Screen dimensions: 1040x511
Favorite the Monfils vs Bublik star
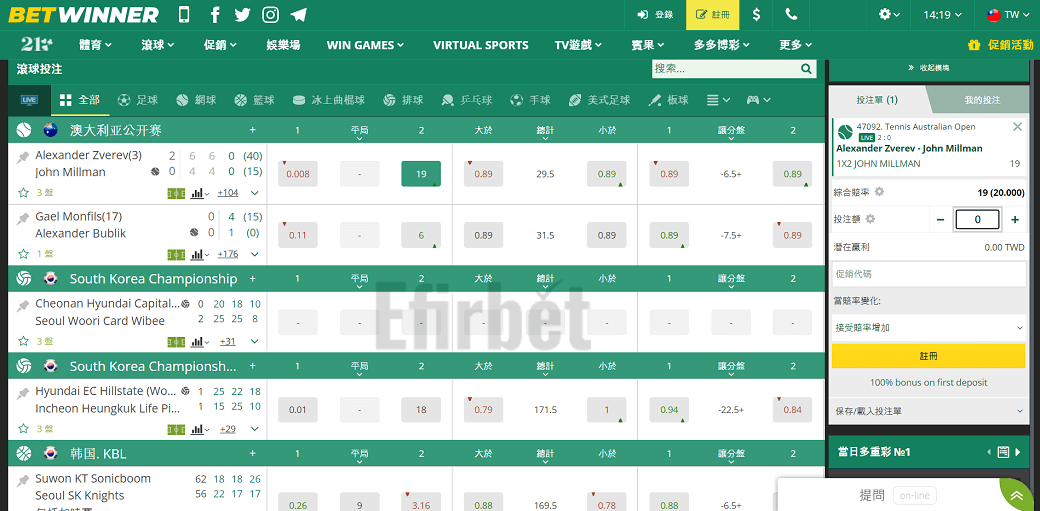pos(23,254)
